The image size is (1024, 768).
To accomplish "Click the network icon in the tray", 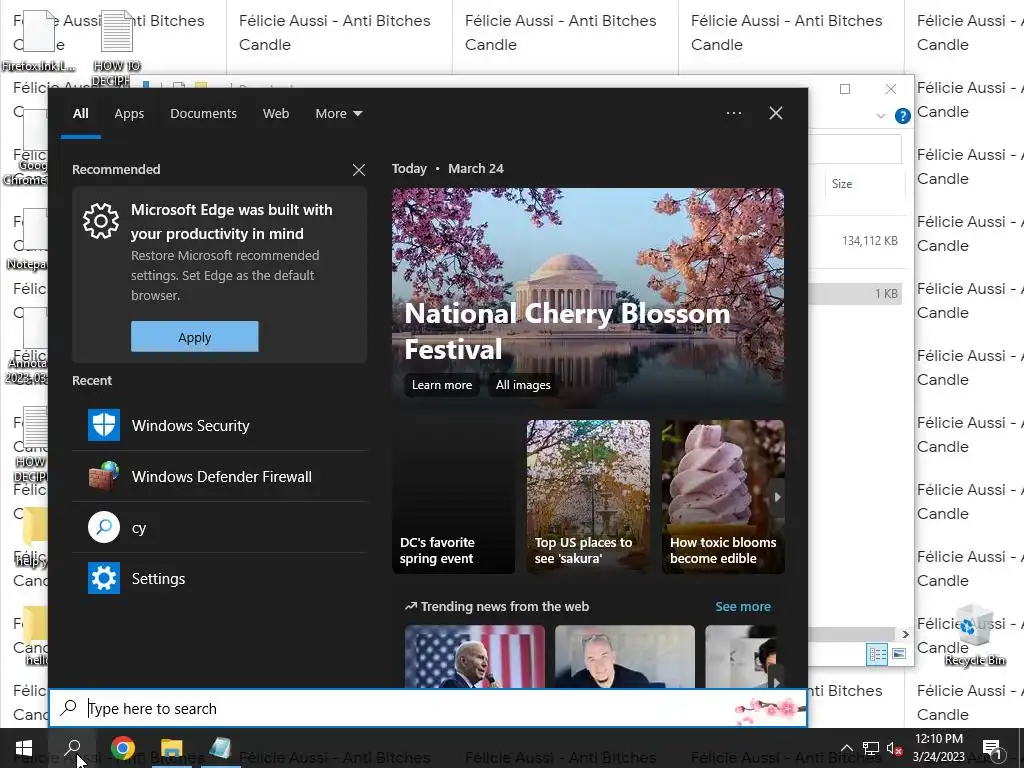I will click(871, 748).
